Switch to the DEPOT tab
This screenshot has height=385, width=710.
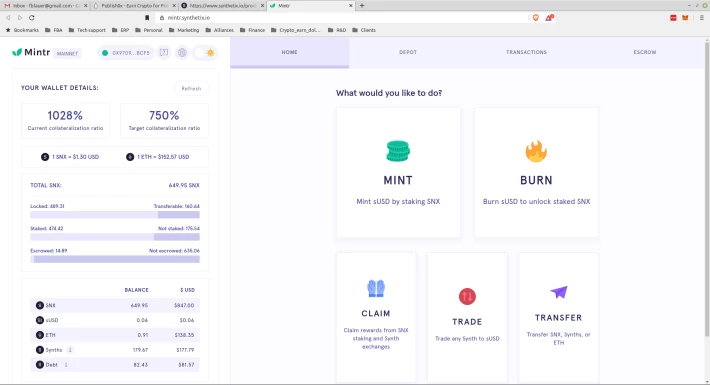(408, 52)
